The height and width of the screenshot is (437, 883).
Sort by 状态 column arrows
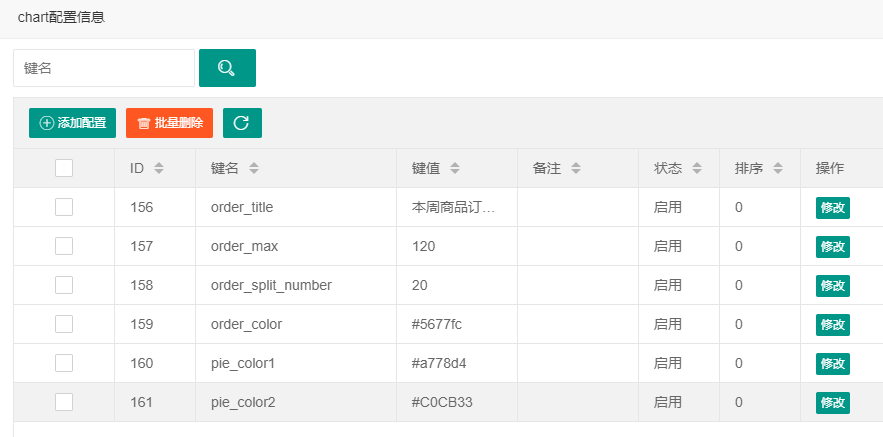(x=697, y=168)
